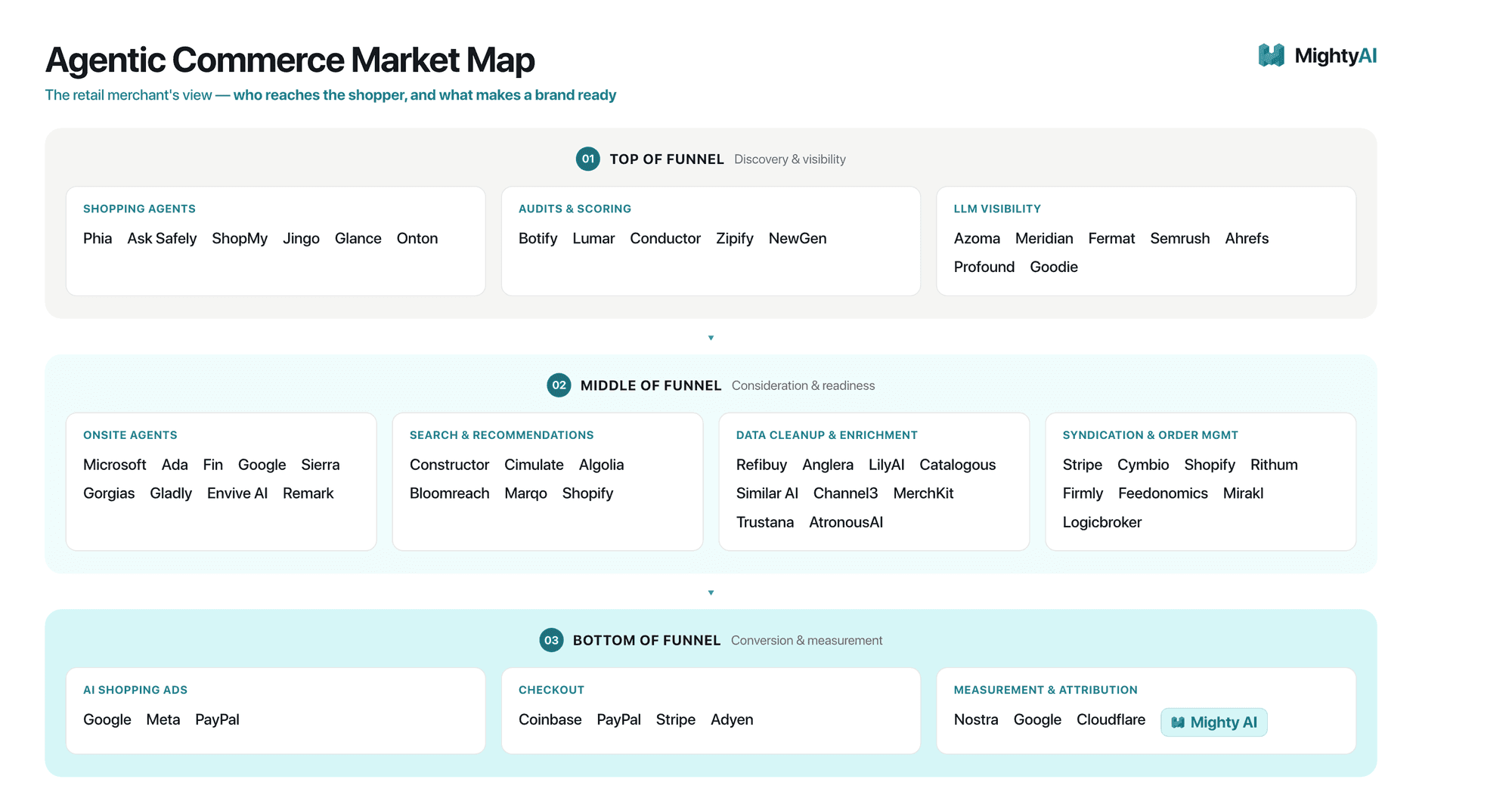Click Goodie in LLM Visibility
This screenshot has height=804, width=1512.
point(1054,267)
